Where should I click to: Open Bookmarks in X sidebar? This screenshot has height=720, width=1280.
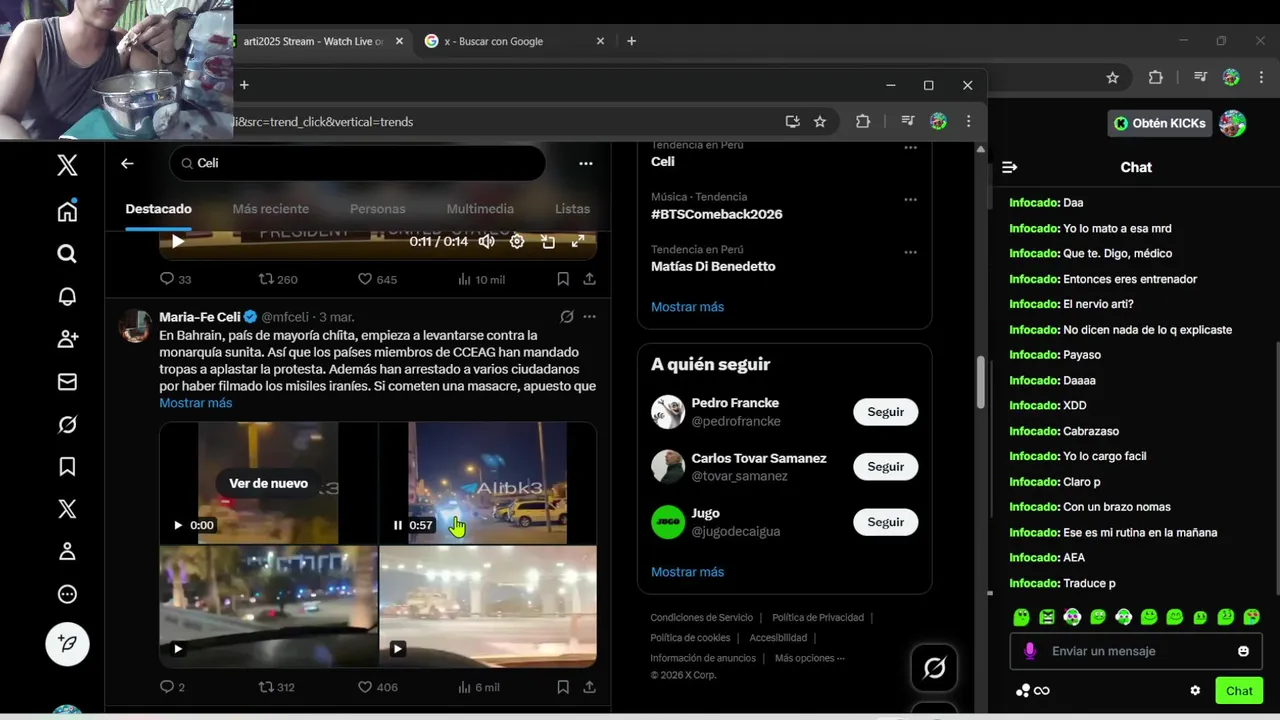point(67,467)
